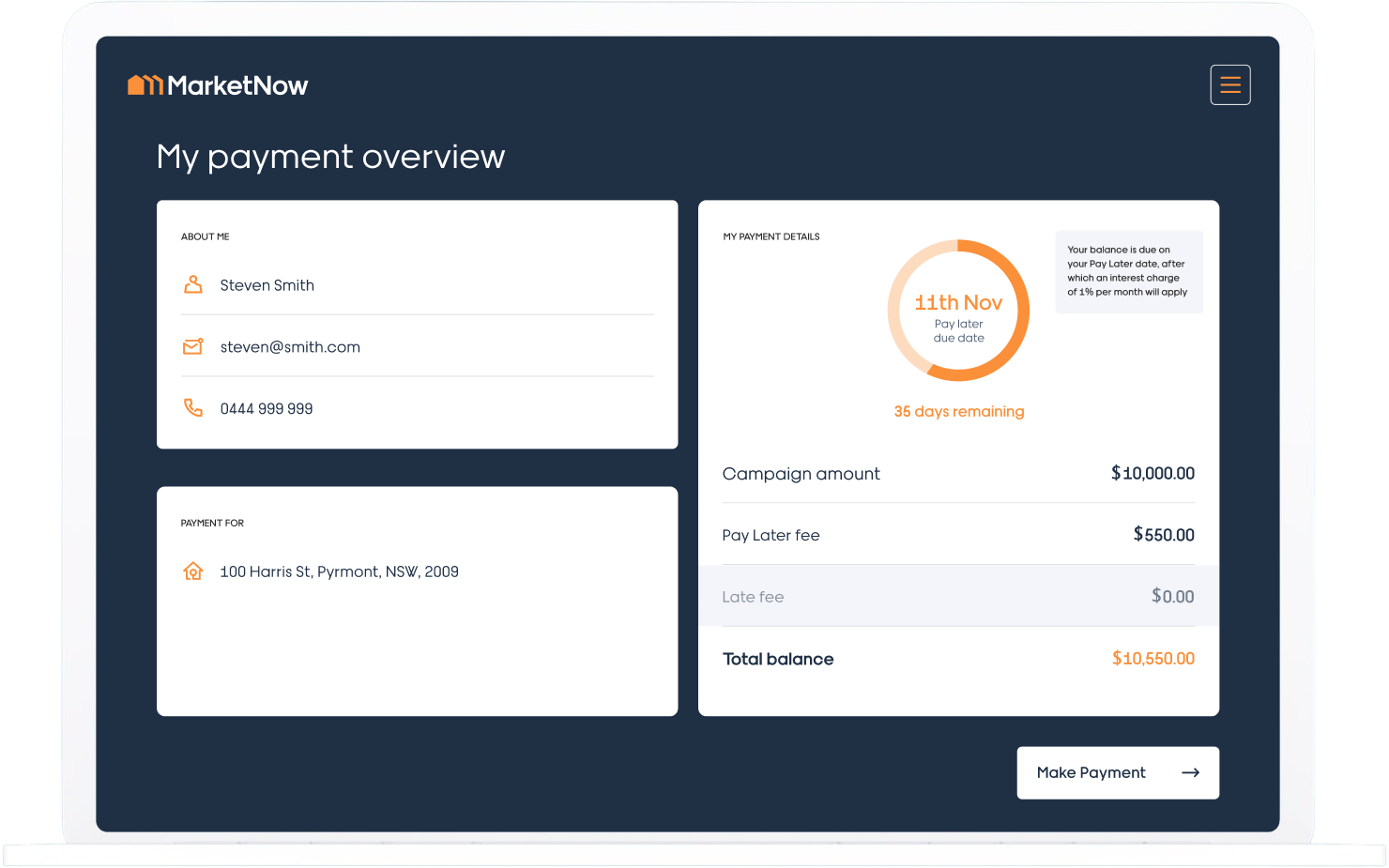
Task: Click the ABOUT ME section label
Action: coord(206,236)
